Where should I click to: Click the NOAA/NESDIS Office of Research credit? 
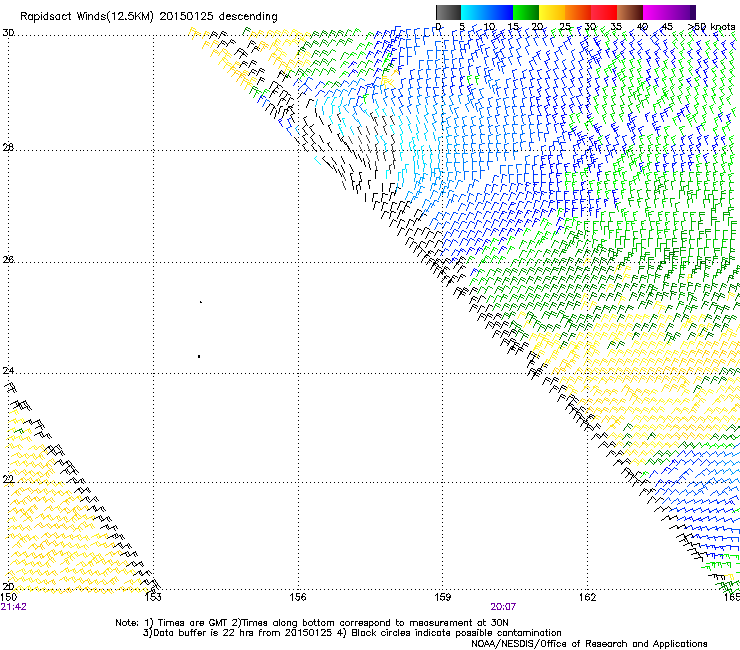coord(589,644)
